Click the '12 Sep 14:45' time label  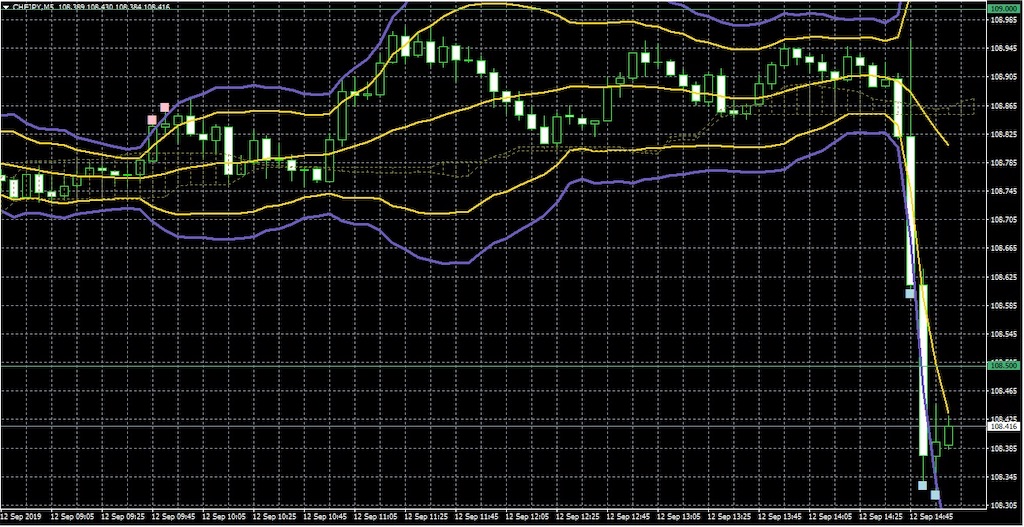click(x=931, y=516)
